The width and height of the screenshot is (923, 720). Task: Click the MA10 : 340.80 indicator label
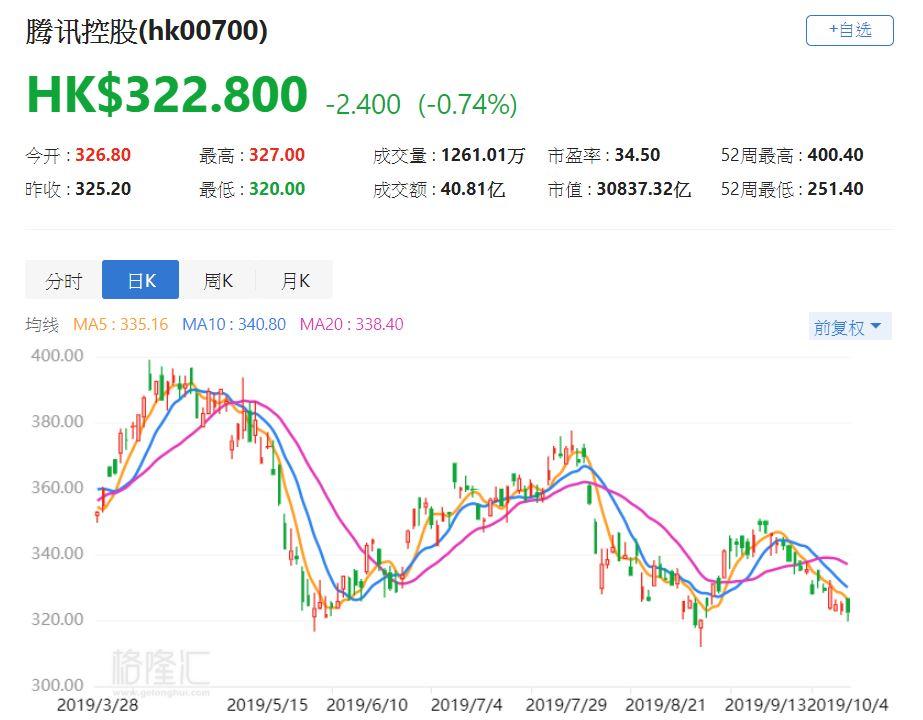(x=234, y=324)
